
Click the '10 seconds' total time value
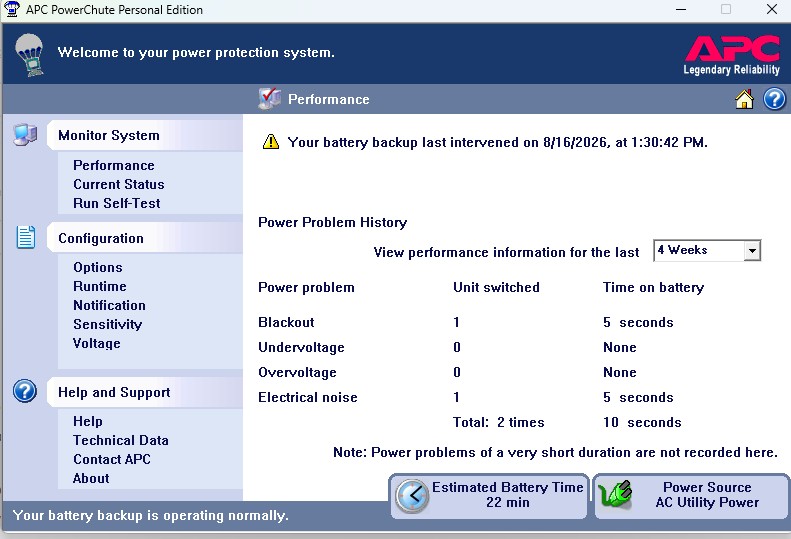point(642,422)
